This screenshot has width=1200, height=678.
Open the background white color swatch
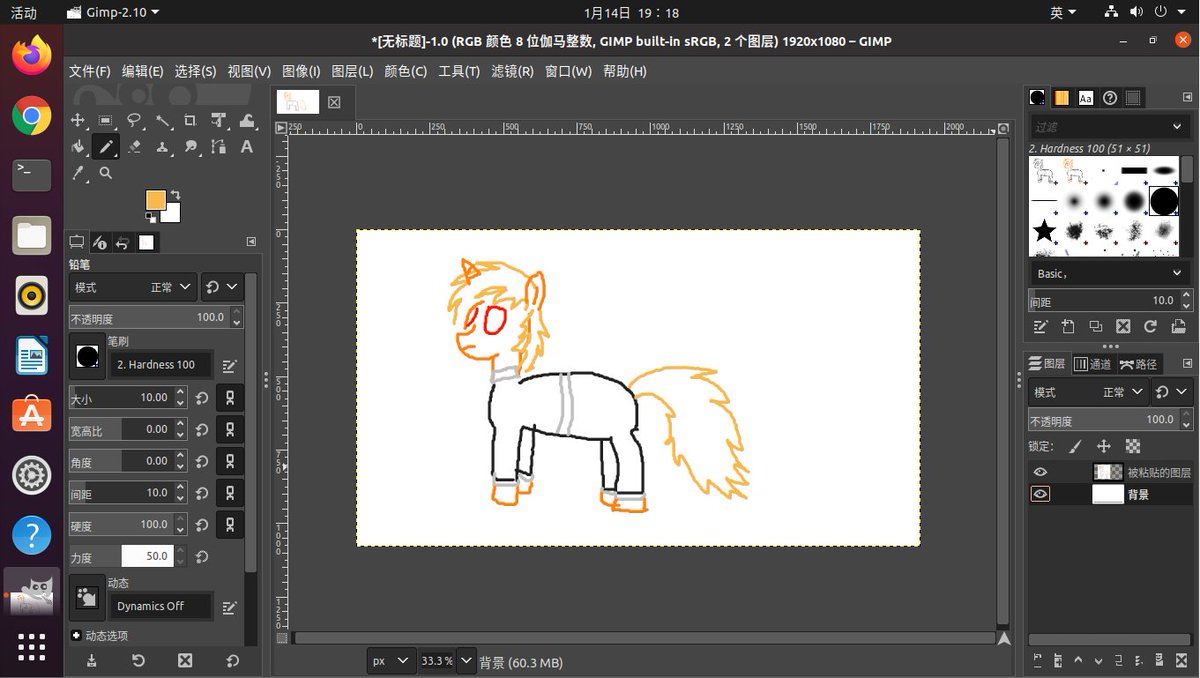171,212
